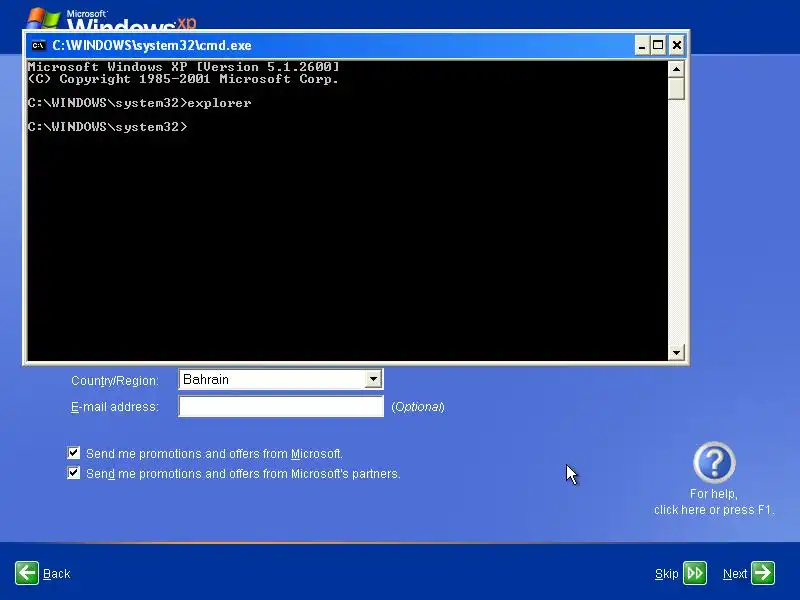Click the Copyright 1985-2001 Microsoft Corp. line
This screenshot has width=800, height=600.
[184, 79]
